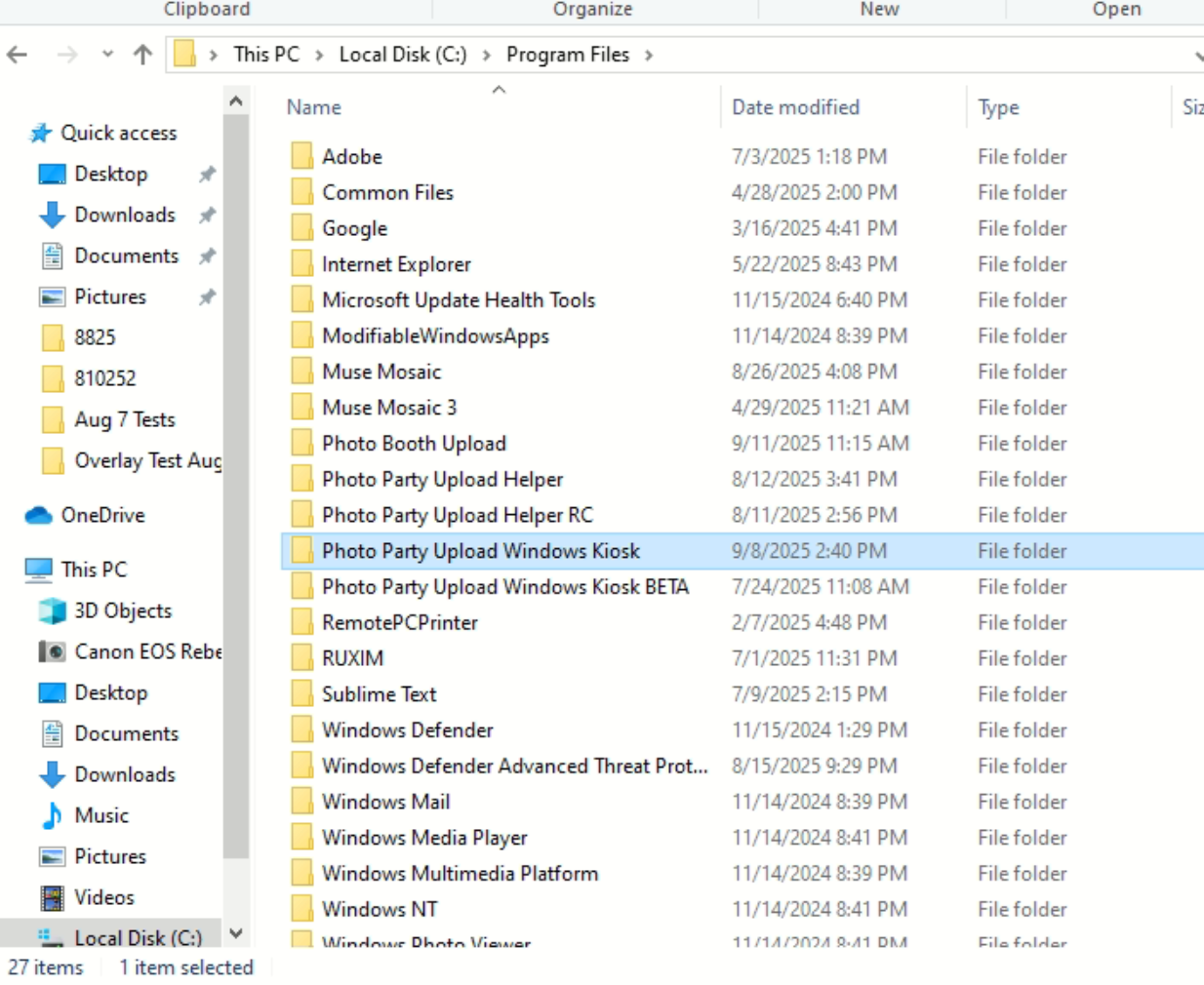Open Desktop under This PC
Screen dimensions: 1204x985
click(110, 692)
